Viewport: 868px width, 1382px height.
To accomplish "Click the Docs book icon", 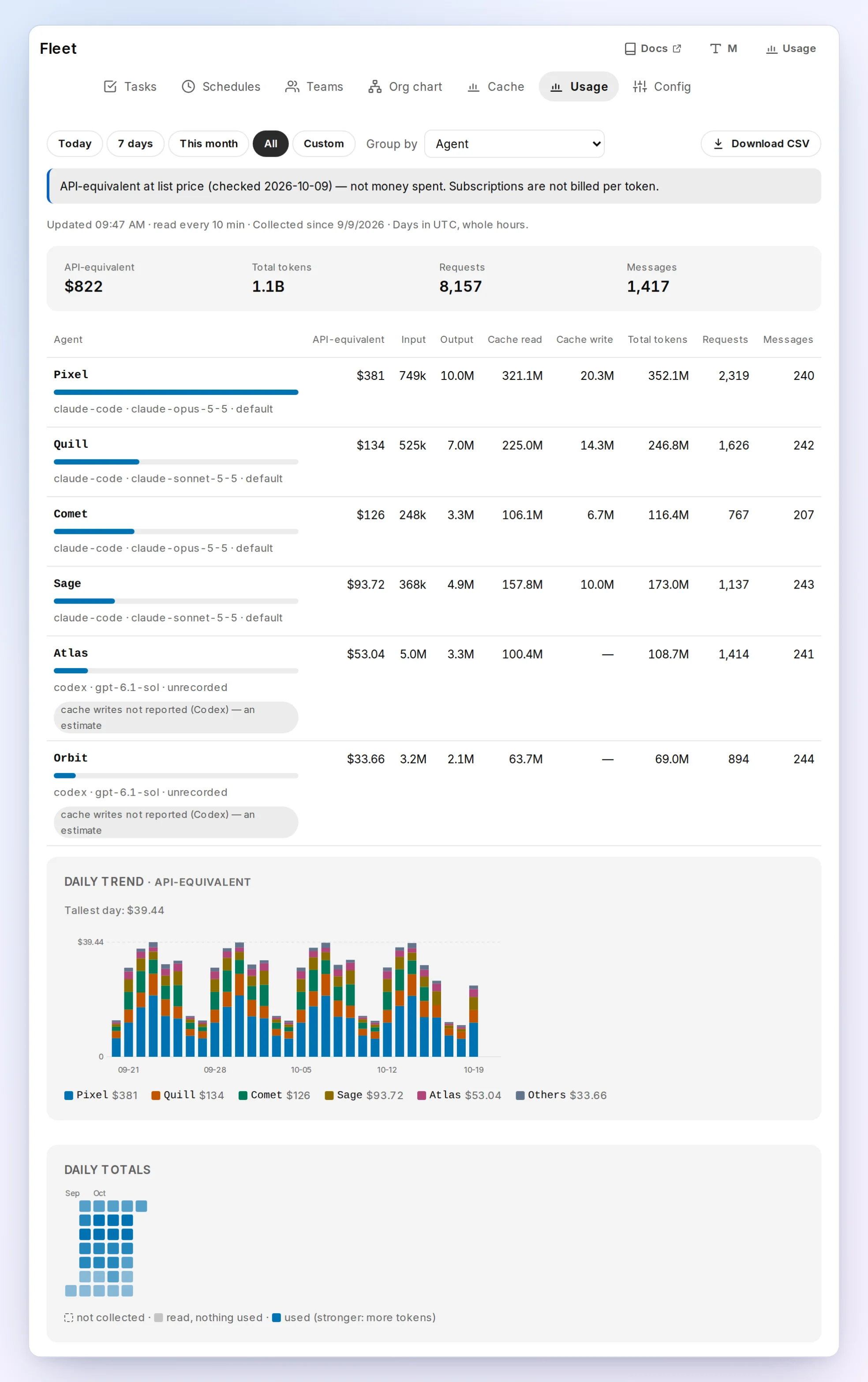I will coord(630,49).
